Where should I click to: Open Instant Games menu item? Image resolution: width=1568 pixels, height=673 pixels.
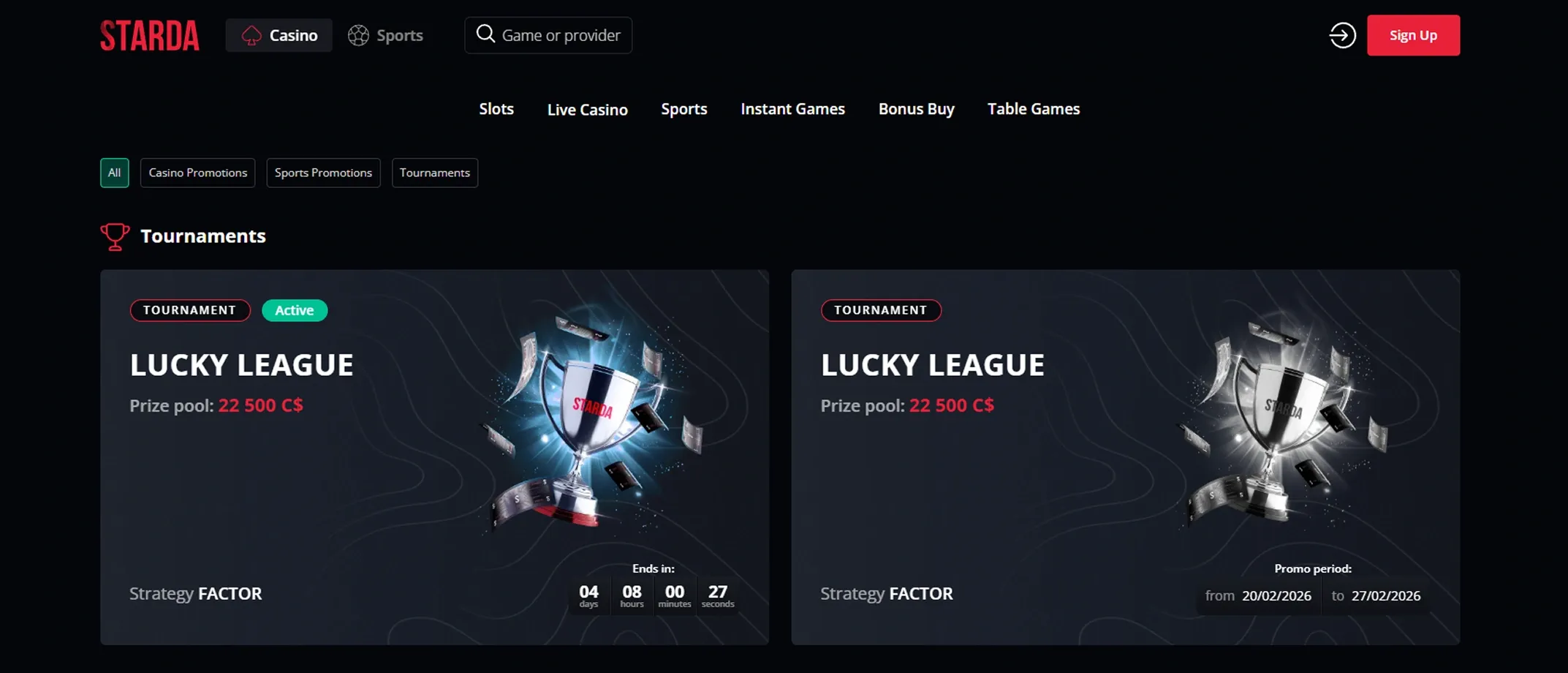click(793, 109)
